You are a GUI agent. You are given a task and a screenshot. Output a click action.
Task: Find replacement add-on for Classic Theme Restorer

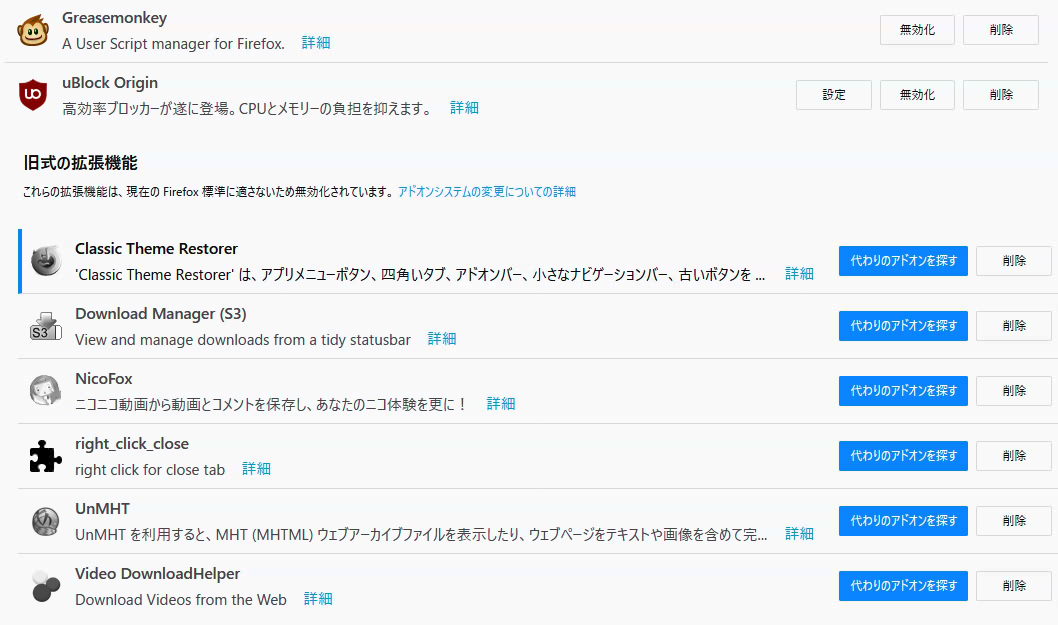[903, 261]
